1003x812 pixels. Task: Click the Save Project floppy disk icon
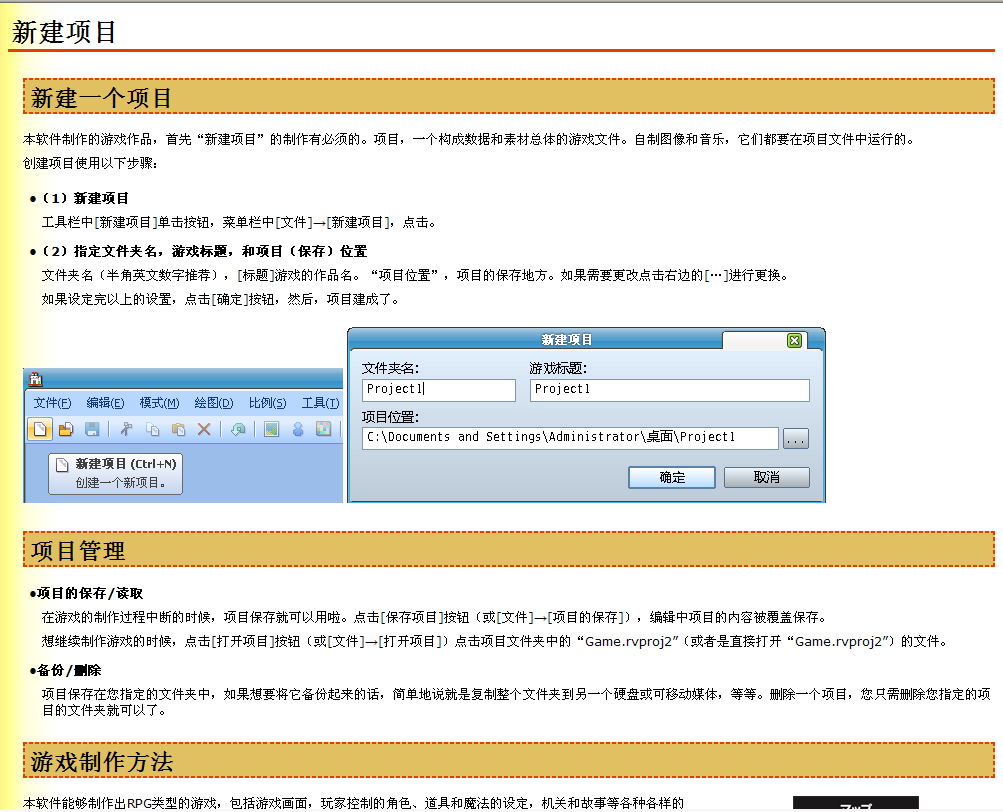click(x=92, y=429)
